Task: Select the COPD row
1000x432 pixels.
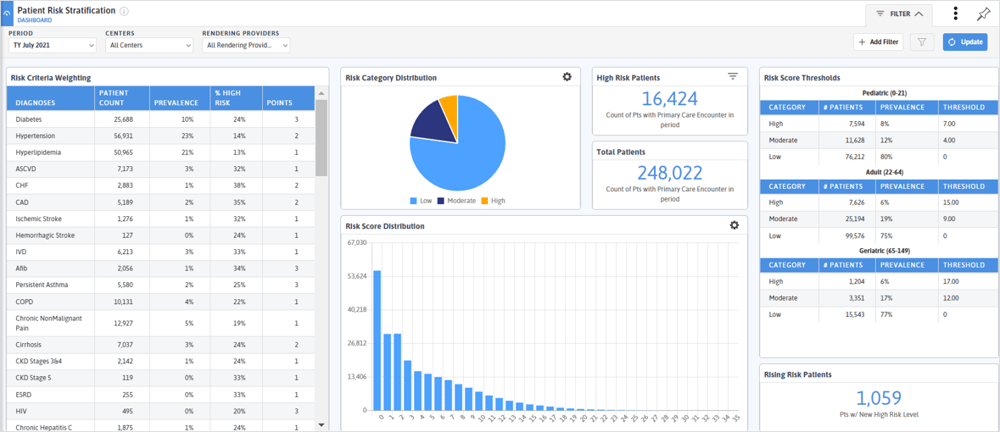Action: pos(161,302)
